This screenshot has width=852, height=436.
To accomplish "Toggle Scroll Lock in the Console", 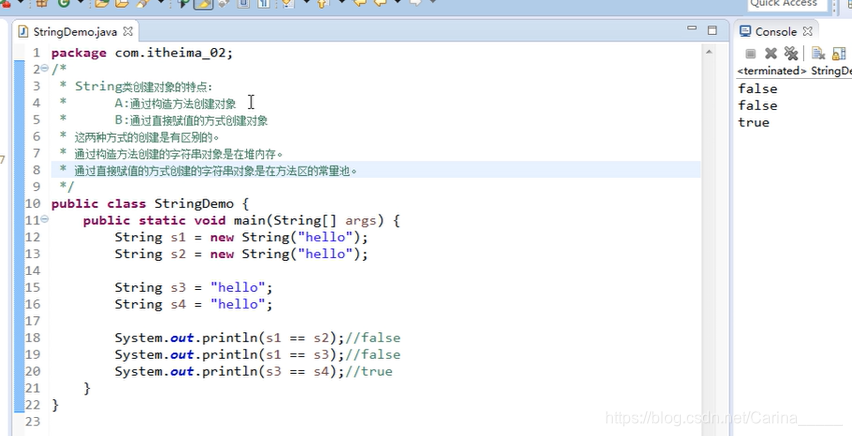I will coord(839,53).
